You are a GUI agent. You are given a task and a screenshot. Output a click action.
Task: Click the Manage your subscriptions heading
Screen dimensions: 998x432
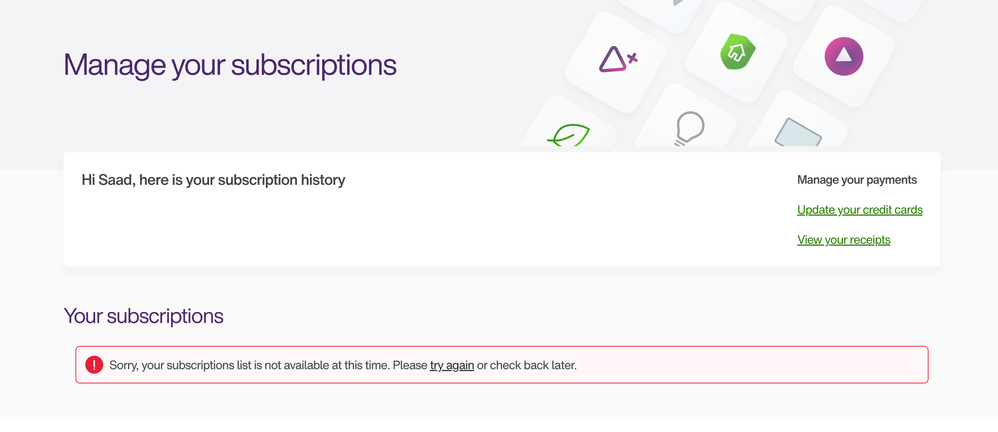point(230,65)
